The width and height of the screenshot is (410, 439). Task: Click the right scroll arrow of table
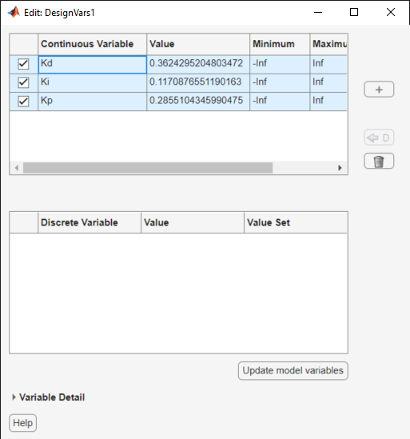click(x=340, y=168)
